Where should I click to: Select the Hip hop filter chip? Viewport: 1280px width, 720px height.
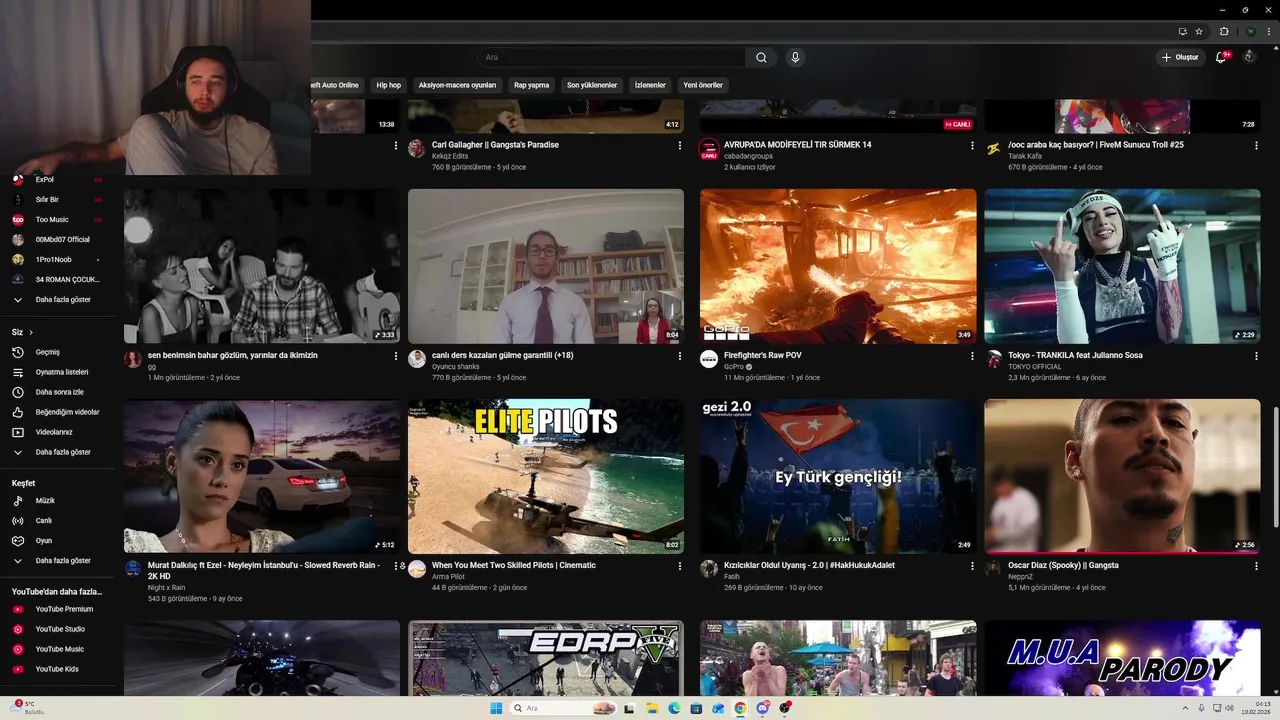click(x=388, y=85)
